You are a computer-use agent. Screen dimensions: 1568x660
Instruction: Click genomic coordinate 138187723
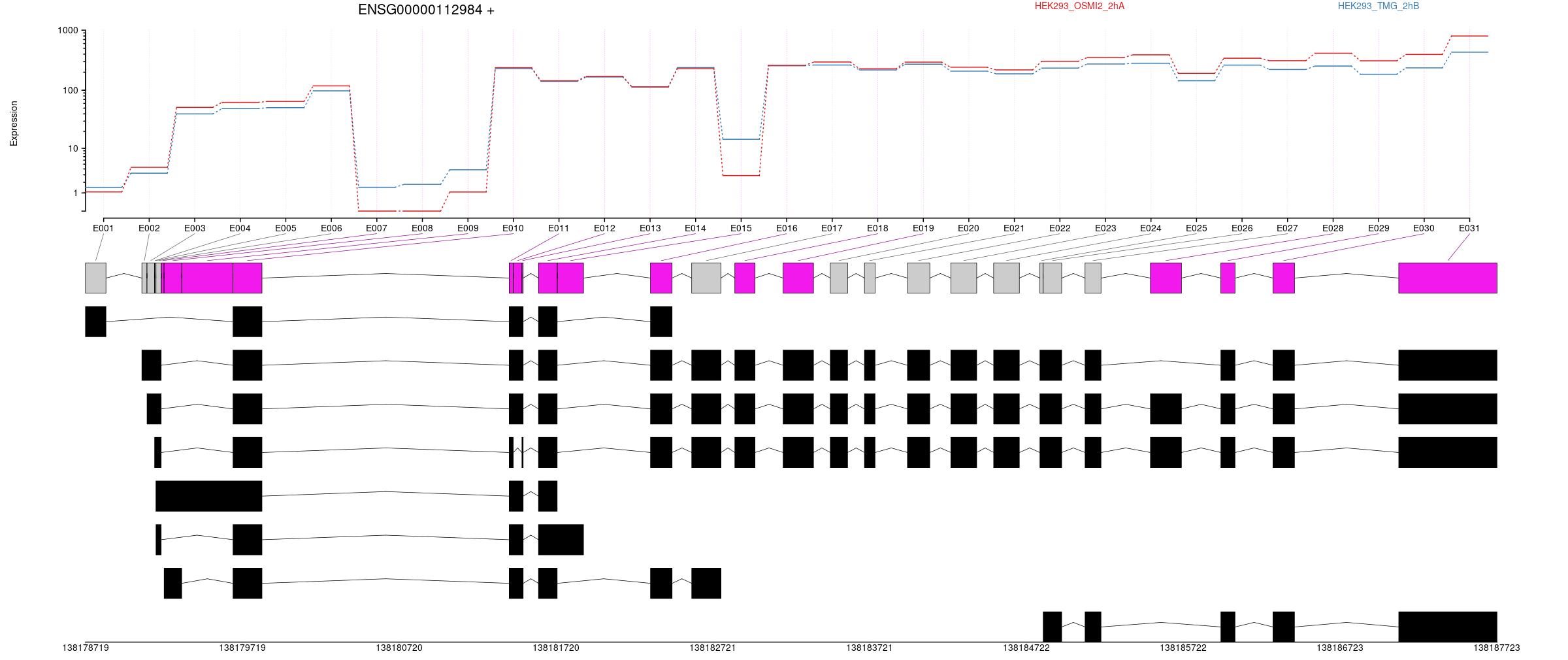click(1497, 648)
